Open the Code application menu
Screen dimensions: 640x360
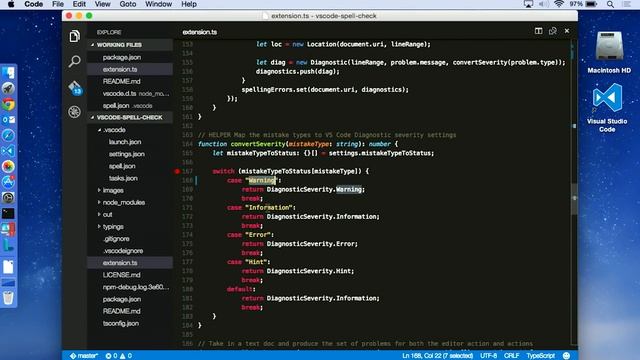point(33,4)
